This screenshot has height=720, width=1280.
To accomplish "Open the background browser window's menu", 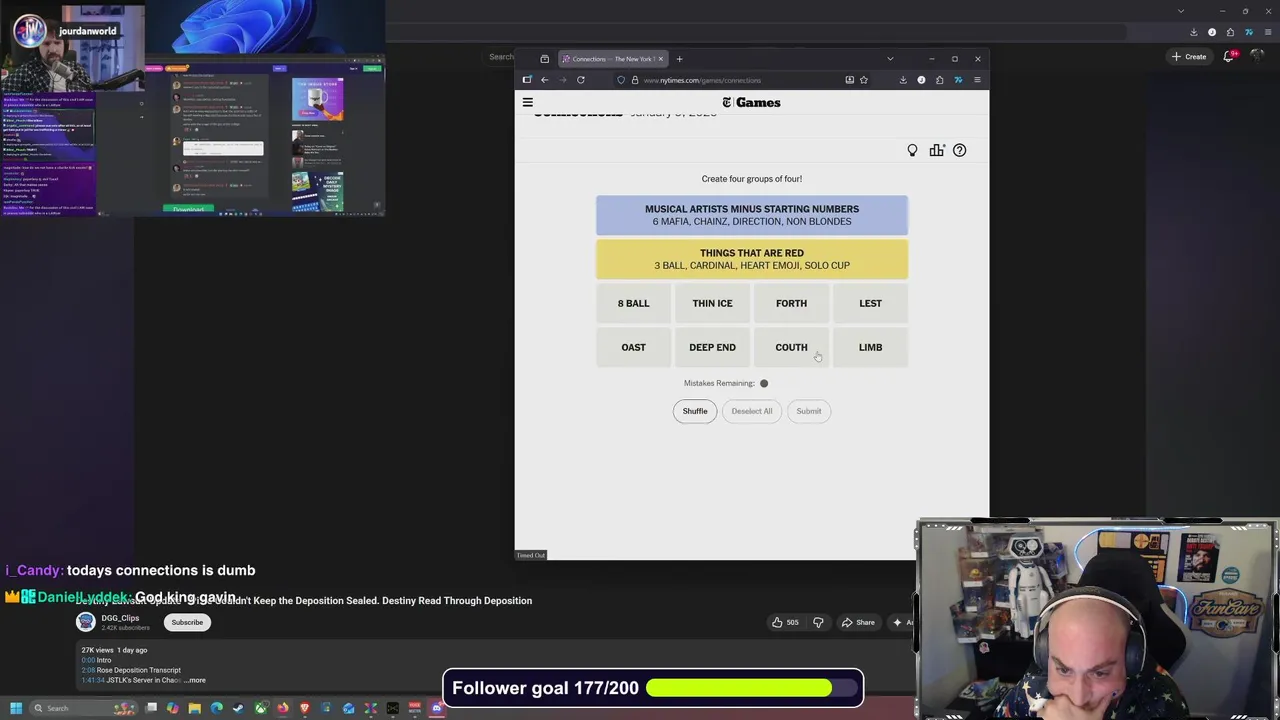I will pyautogui.click(x=1267, y=32).
